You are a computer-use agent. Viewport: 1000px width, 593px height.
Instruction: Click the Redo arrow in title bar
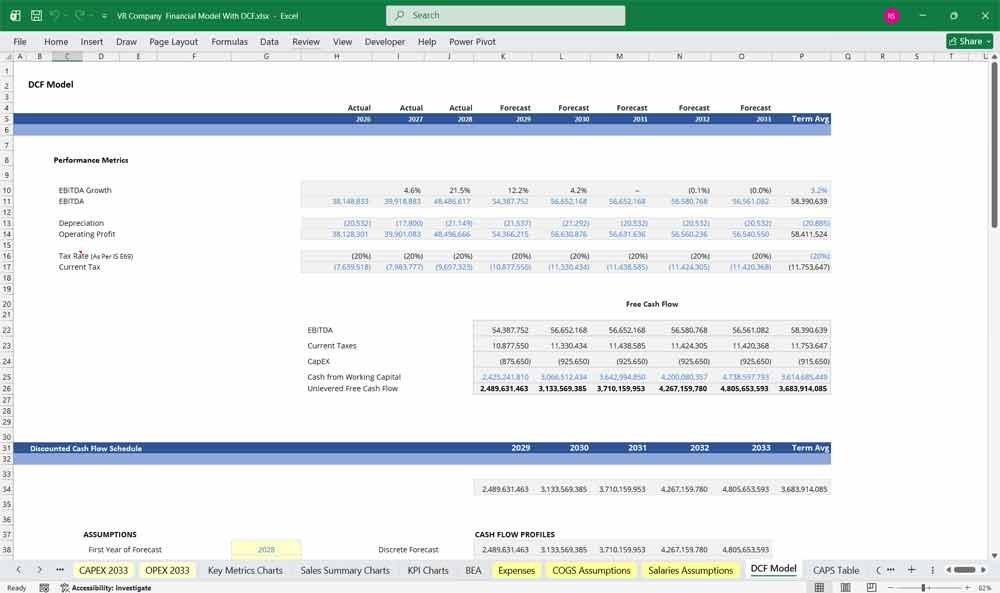pyautogui.click(x=80, y=15)
